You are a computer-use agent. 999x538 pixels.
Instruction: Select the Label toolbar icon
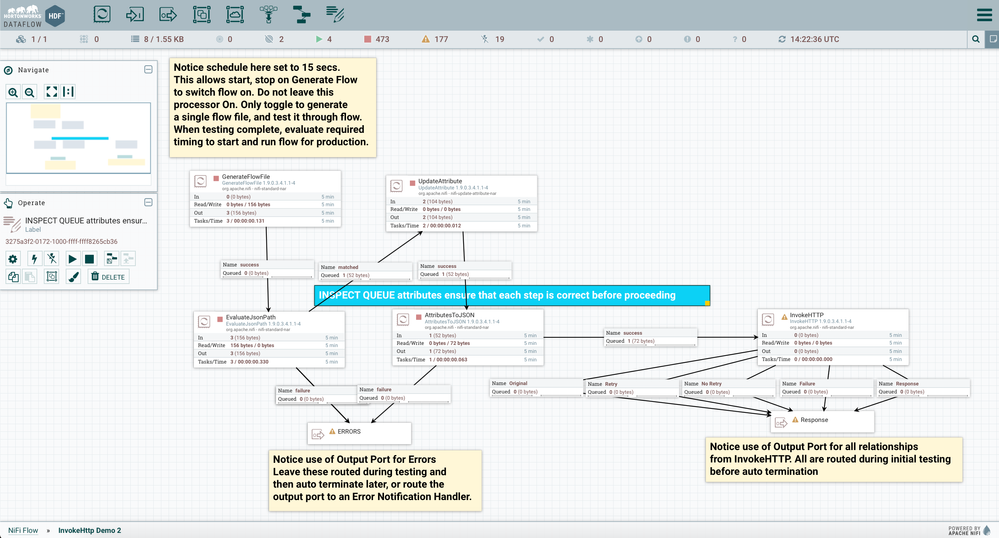[x=335, y=14]
